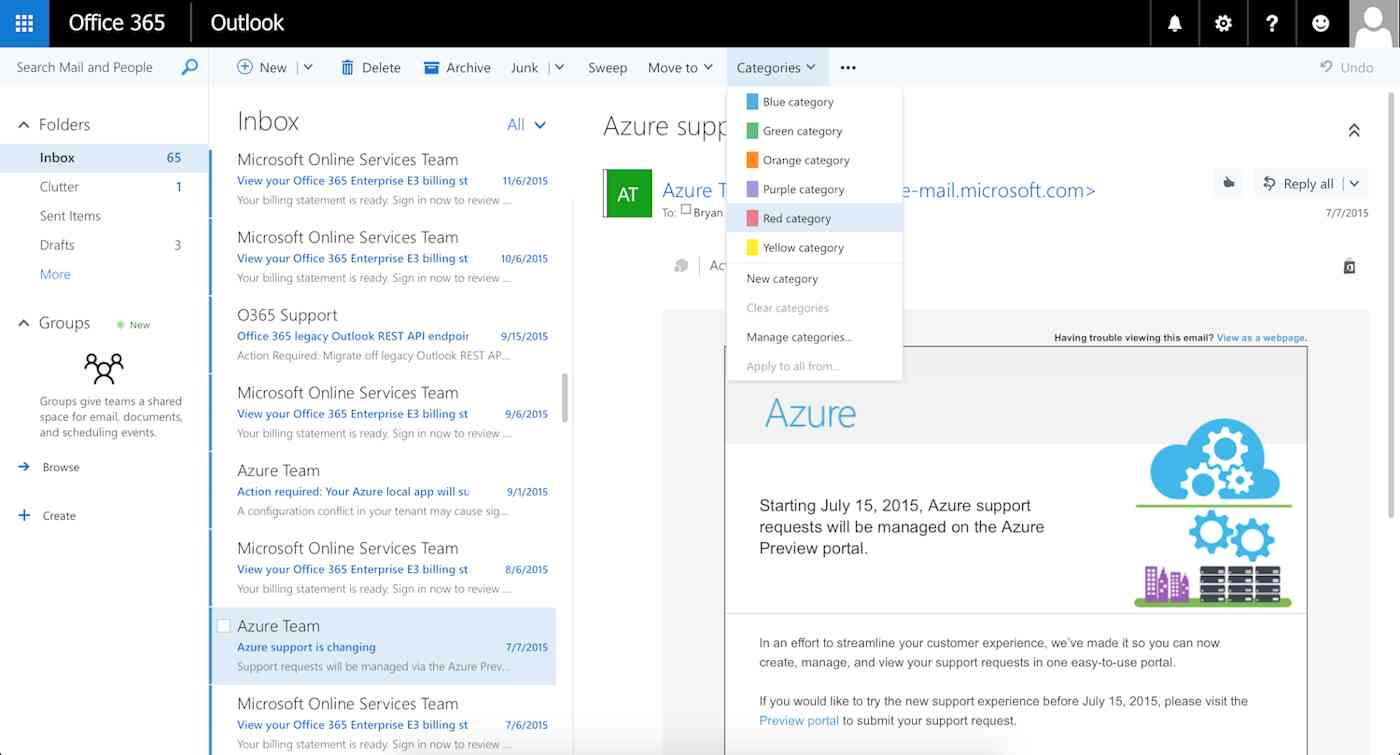
Task: Open the Move to dropdown
Action: click(x=680, y=67)
